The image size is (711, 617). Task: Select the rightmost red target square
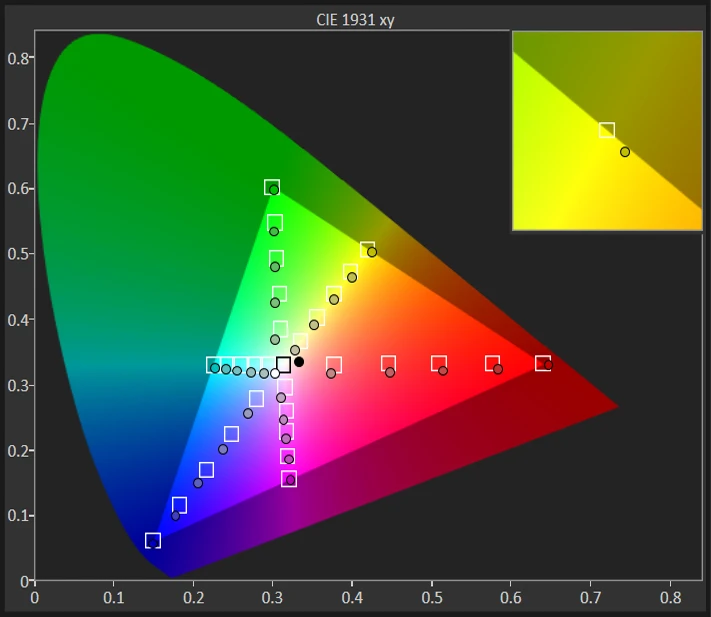[543, 363]
